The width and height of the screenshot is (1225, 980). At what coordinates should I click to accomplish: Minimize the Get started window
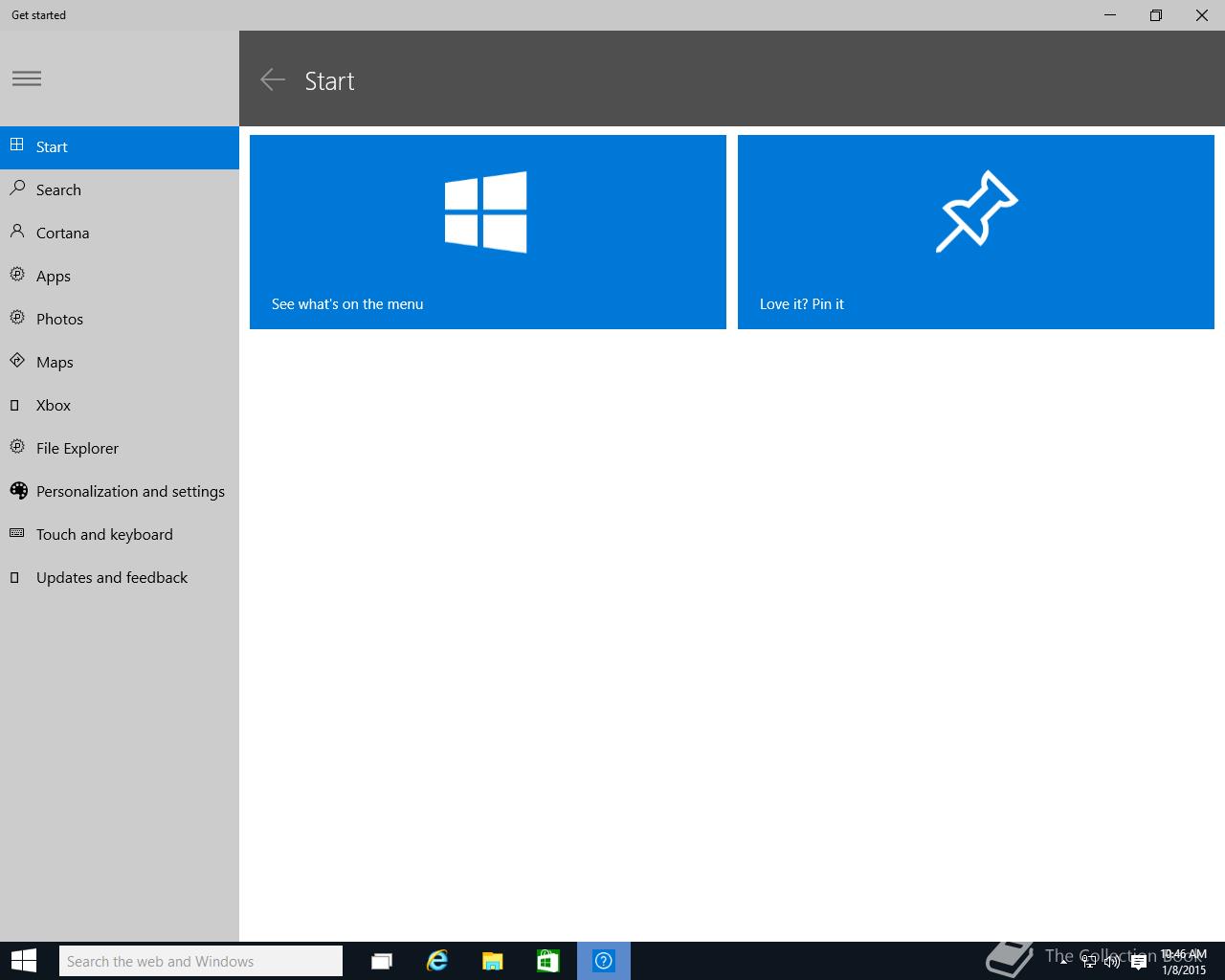[x=1110, y=15]
